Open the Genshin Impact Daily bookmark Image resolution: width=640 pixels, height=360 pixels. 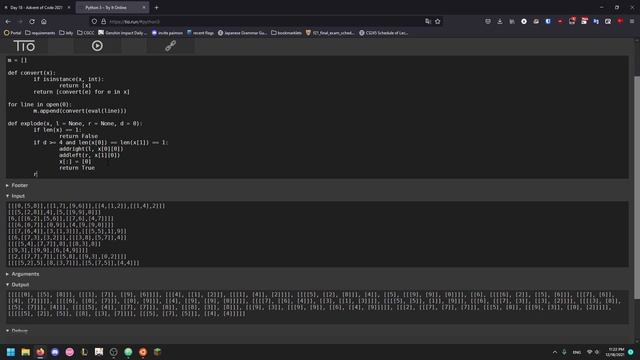pos(122,33)
